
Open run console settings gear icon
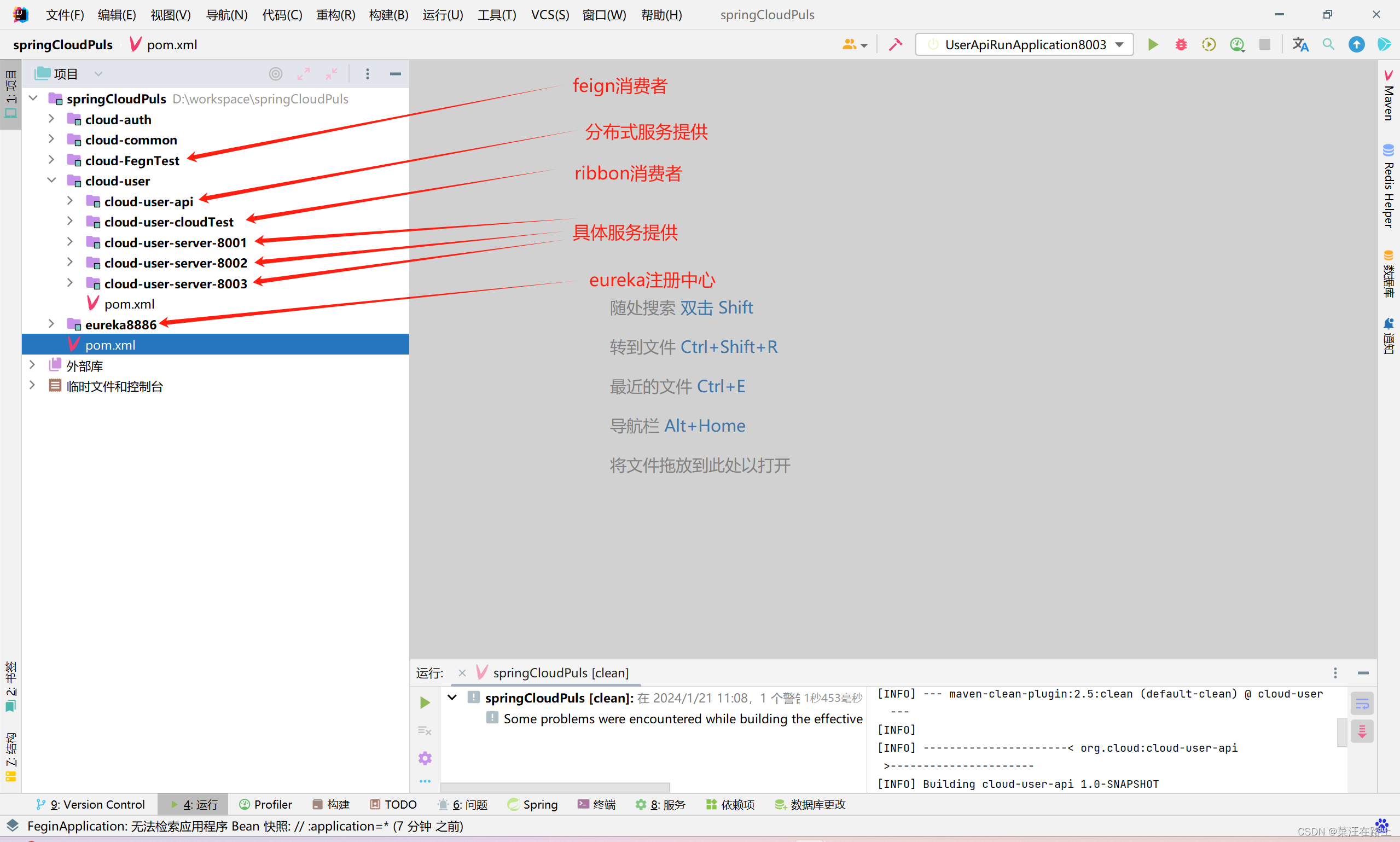pyautogui.click(x=425, y=757)
